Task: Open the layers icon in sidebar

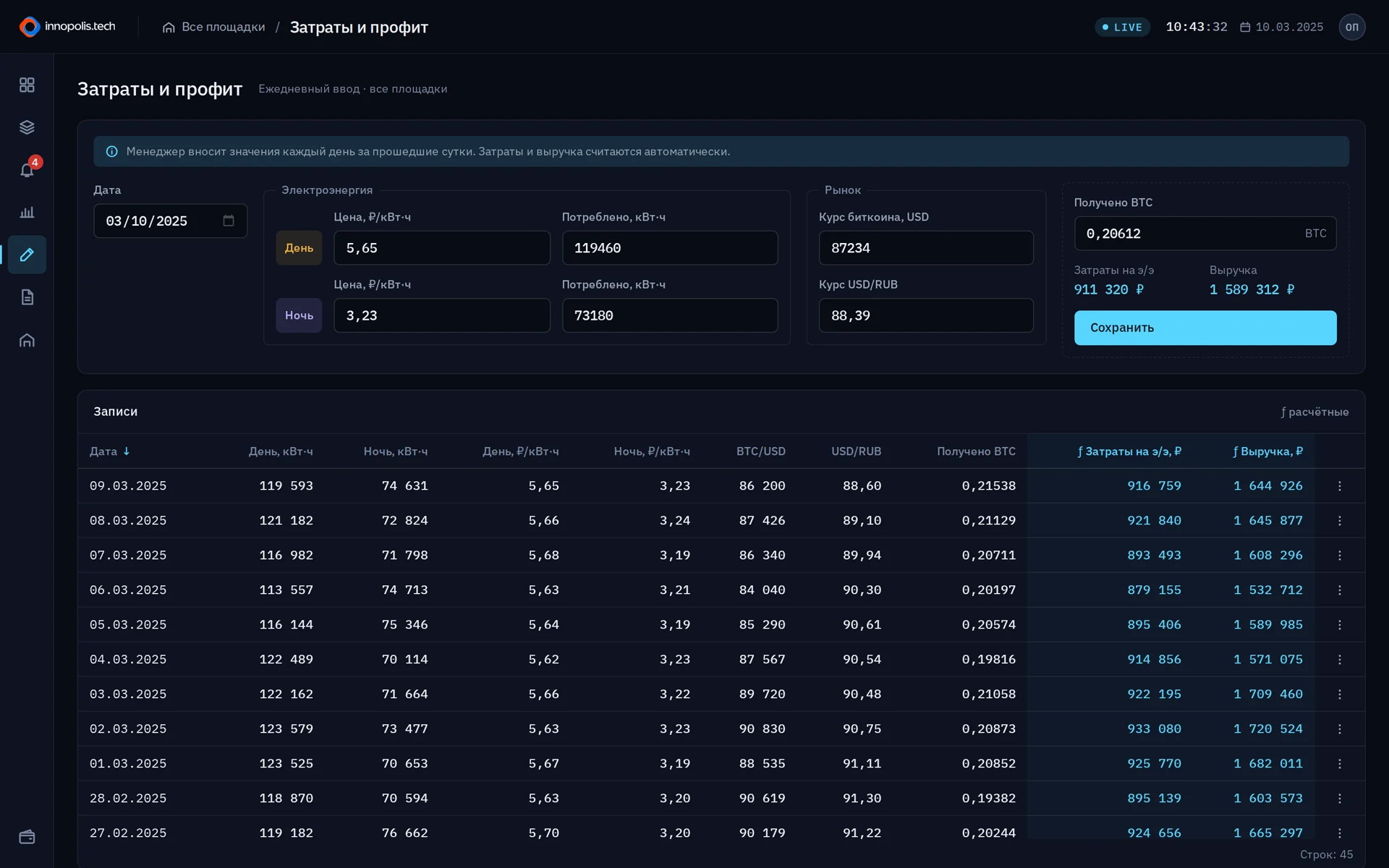Action: (x=27, y=127)
